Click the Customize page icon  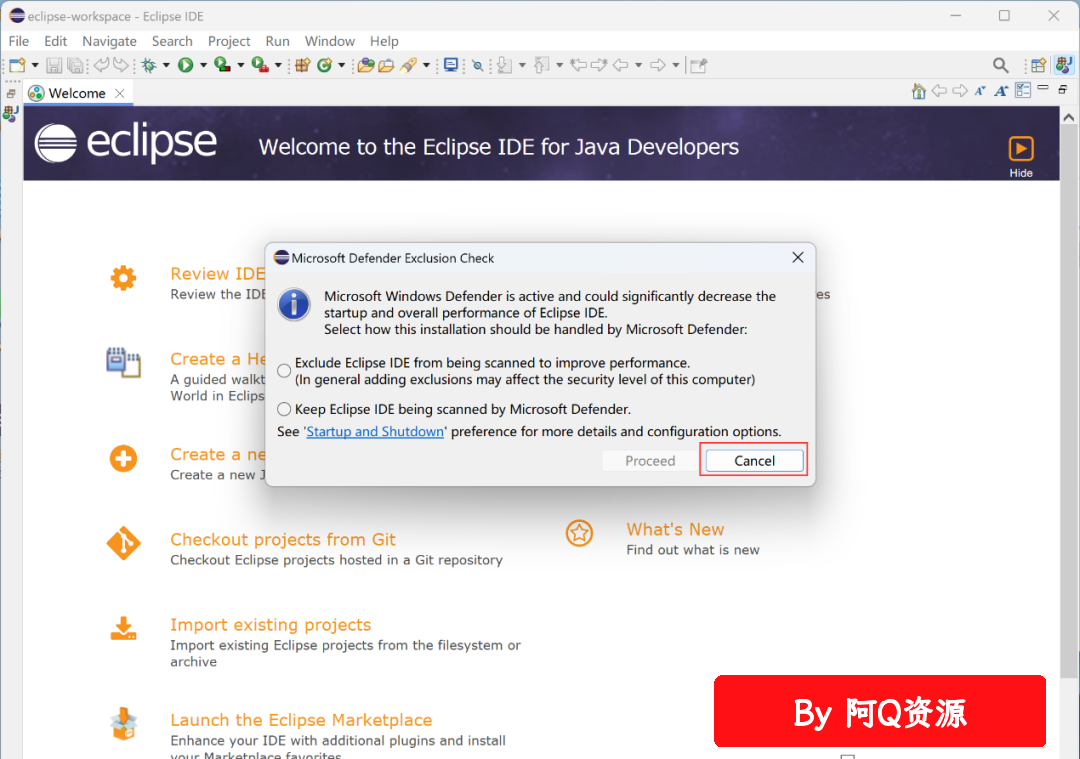click(x=1023, y=90)
